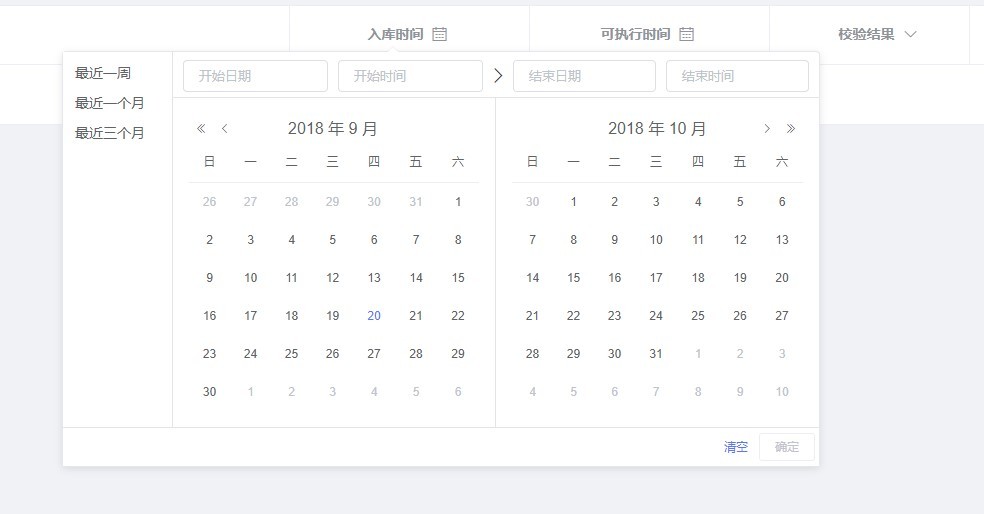The image size is (984, 514).
Task: Focus the 结束日期 input field
Action: pyautogui.click(x=584, y=76)
